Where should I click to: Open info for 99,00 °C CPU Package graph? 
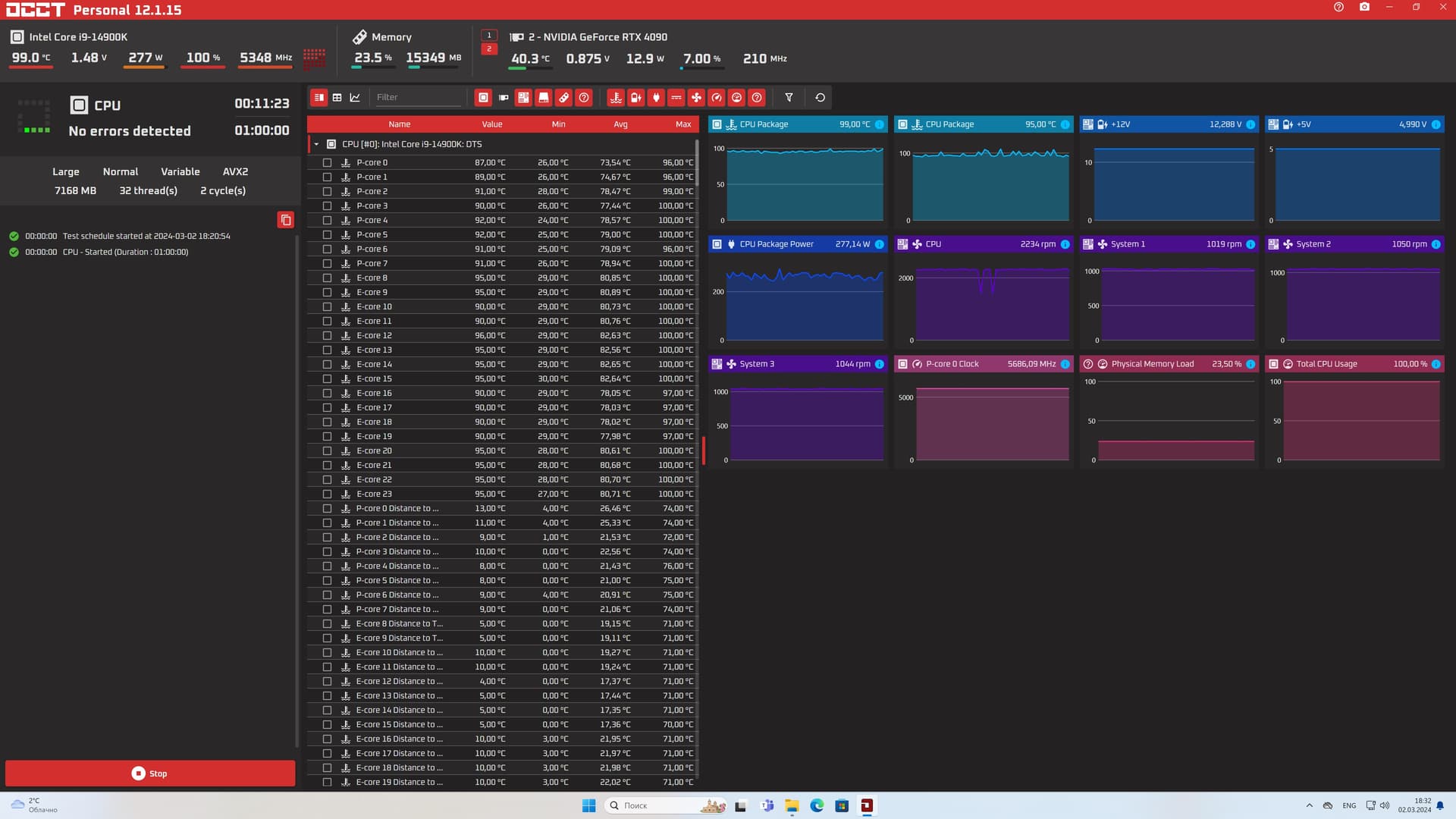coord(880,124)
